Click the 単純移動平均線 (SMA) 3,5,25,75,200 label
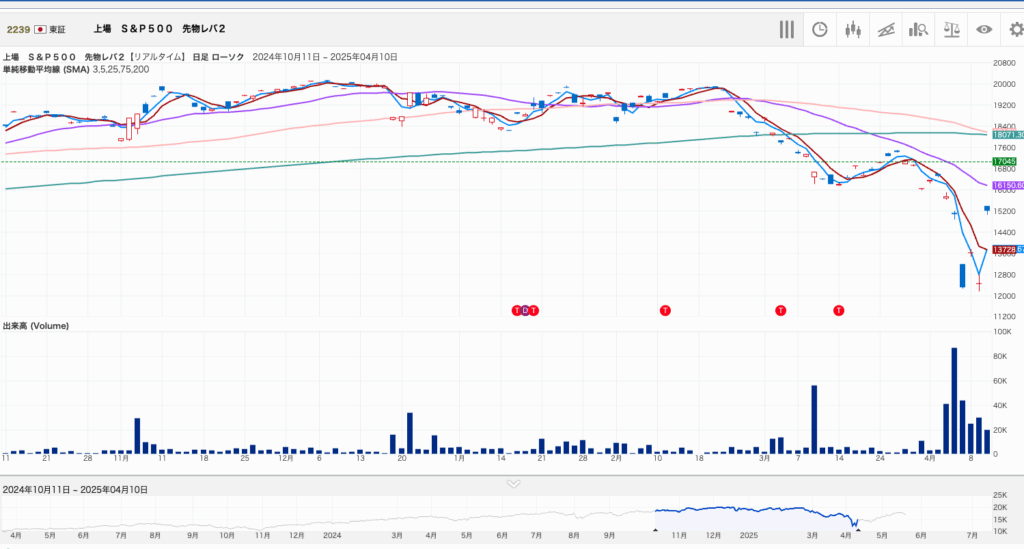The image size is (1024, 549). point(76,69)
